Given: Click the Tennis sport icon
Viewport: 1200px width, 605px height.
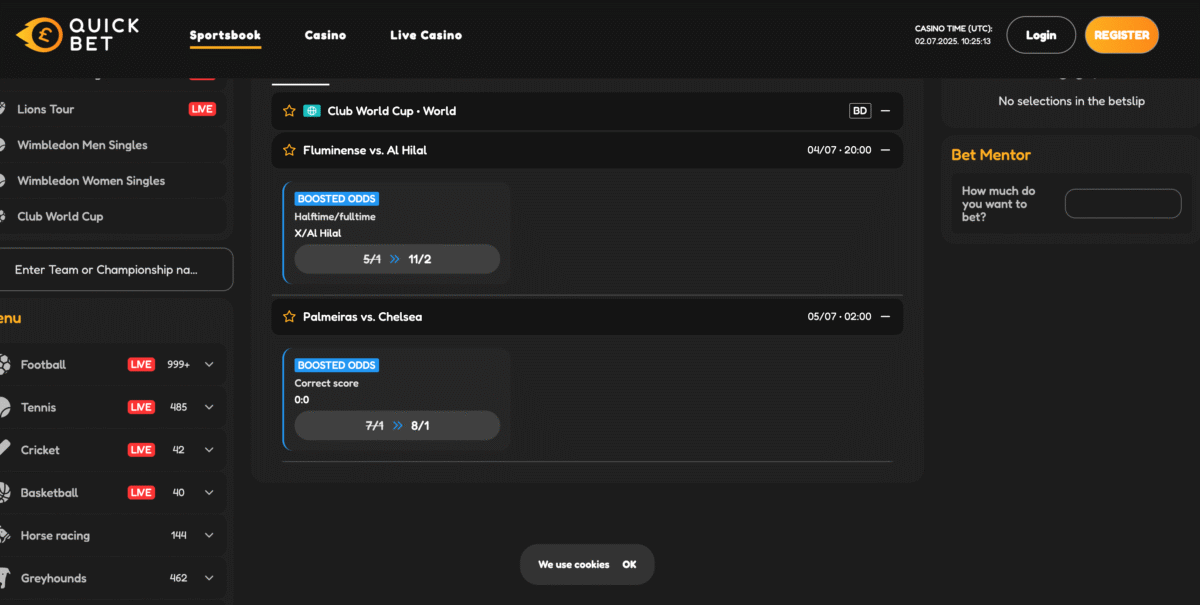Looking at the screenshot, I should coord(4,408).
